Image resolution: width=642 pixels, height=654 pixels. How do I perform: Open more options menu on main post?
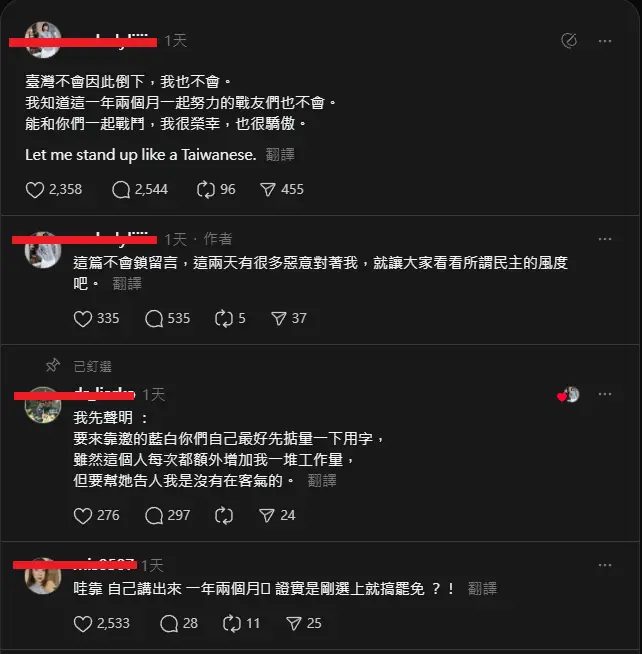click(x=605, y=41)
